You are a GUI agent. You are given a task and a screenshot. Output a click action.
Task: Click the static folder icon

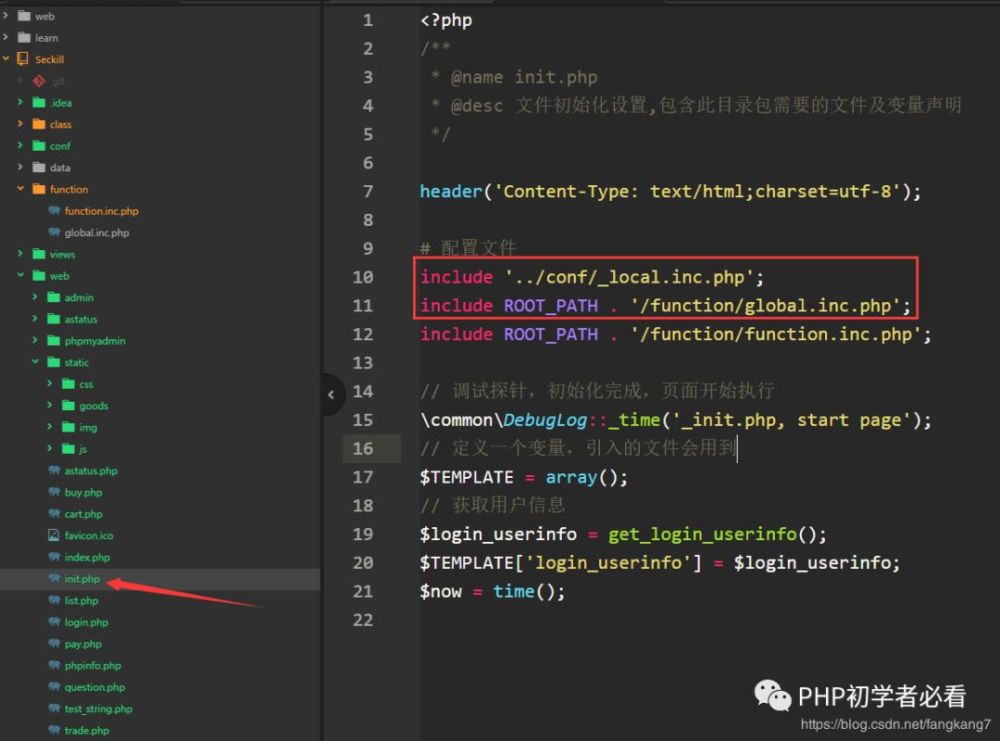tap(54, 362)
